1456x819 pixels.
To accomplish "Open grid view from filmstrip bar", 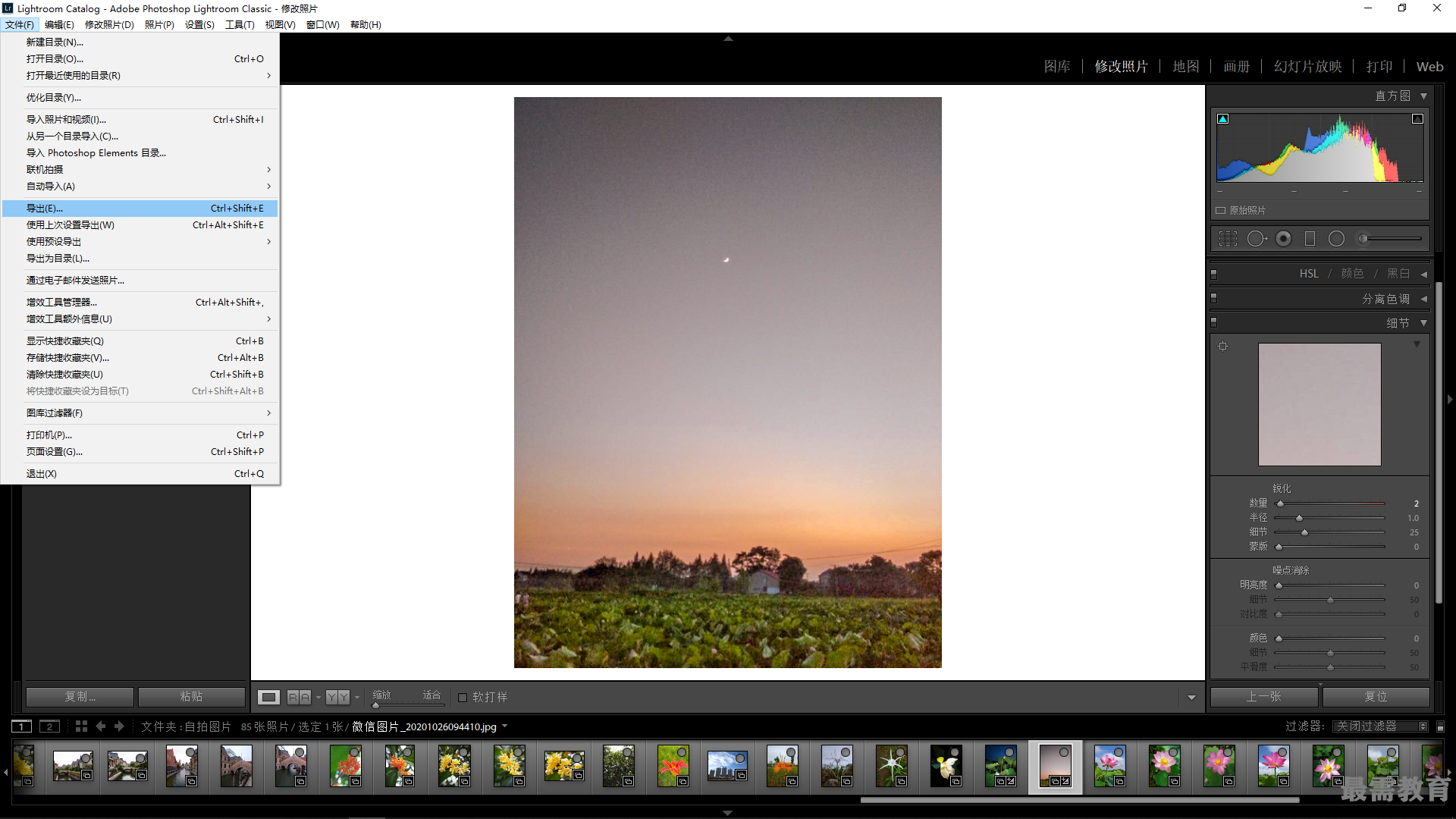I will 81,726.
